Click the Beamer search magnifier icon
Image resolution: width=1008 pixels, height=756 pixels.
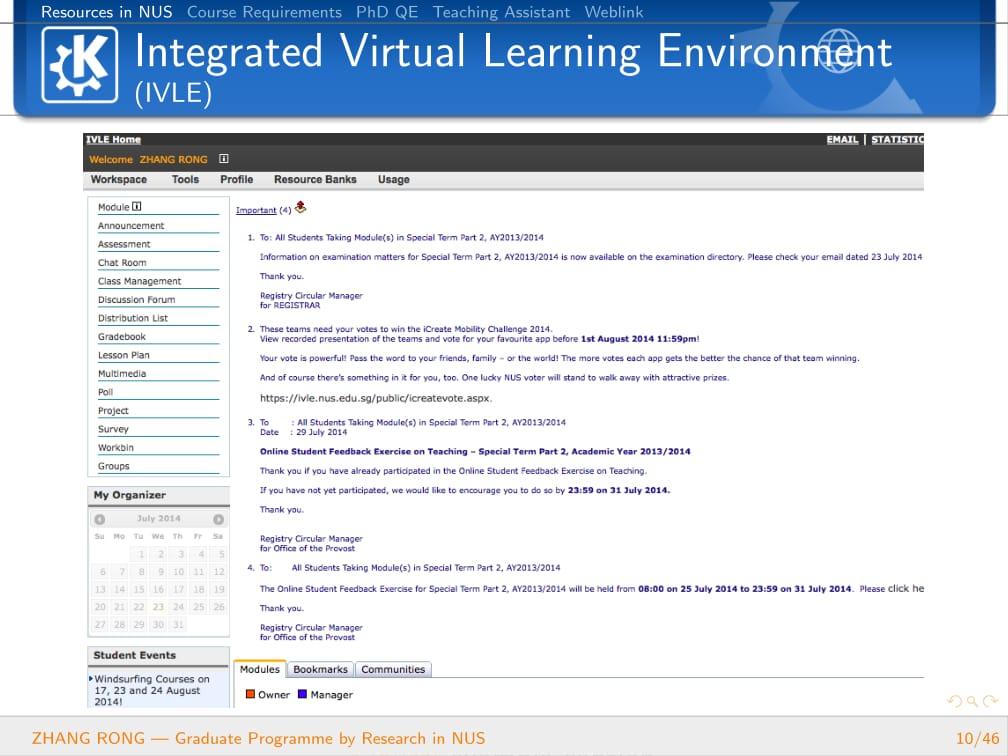(x=973, y=701)
